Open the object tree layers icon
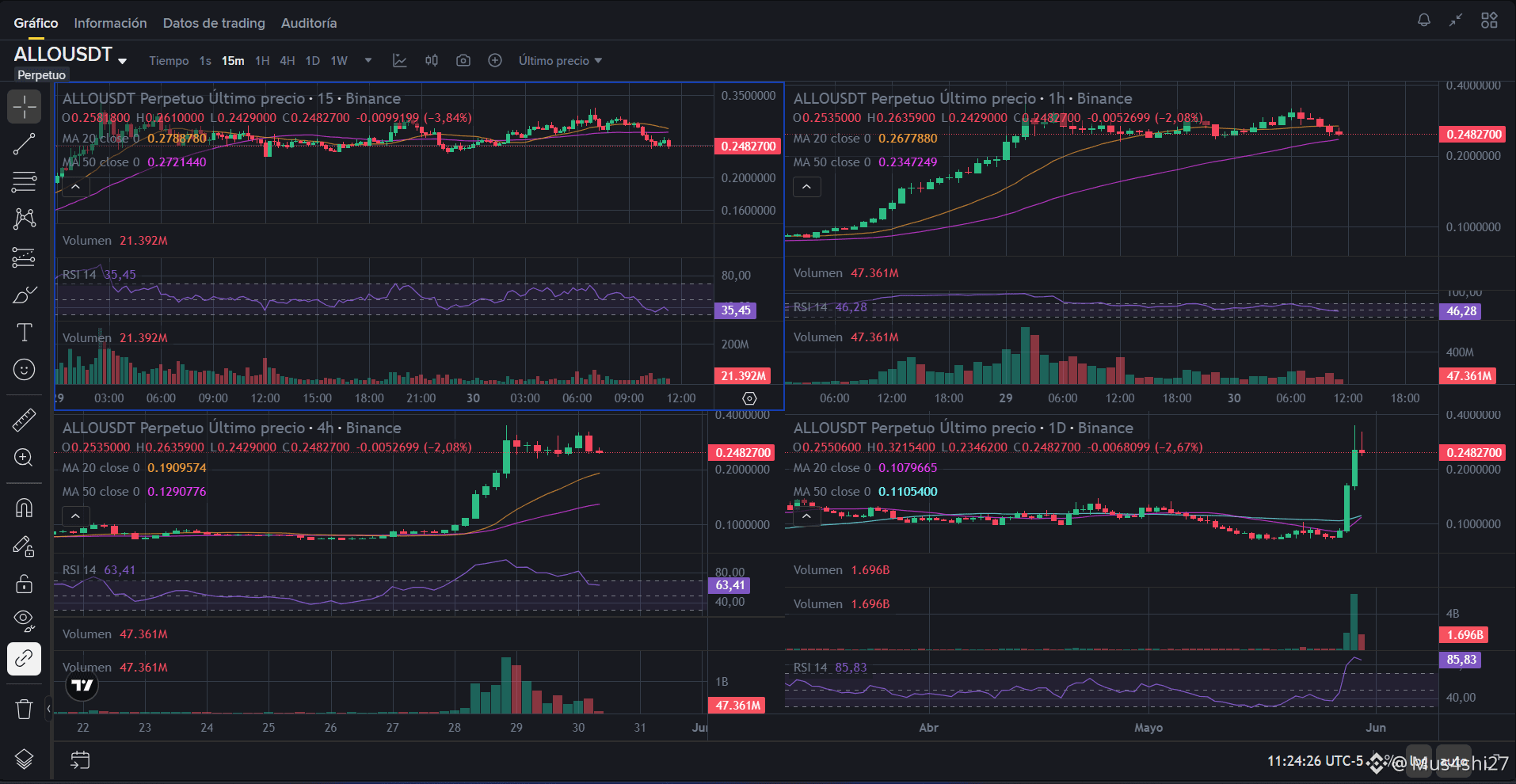The height and width of the screenshot is (784, 1516). [x=25, y=759]
